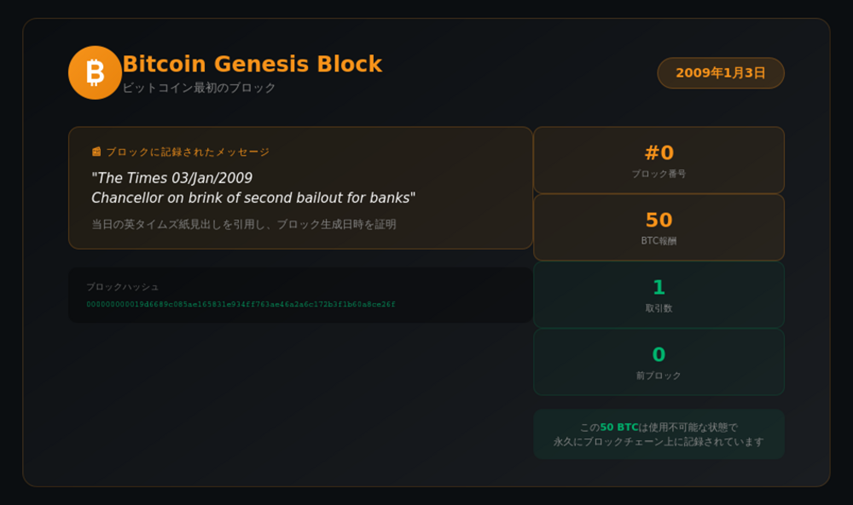Click the gray Japanese description under the quote
853x505 pixels.
point(243,224)
